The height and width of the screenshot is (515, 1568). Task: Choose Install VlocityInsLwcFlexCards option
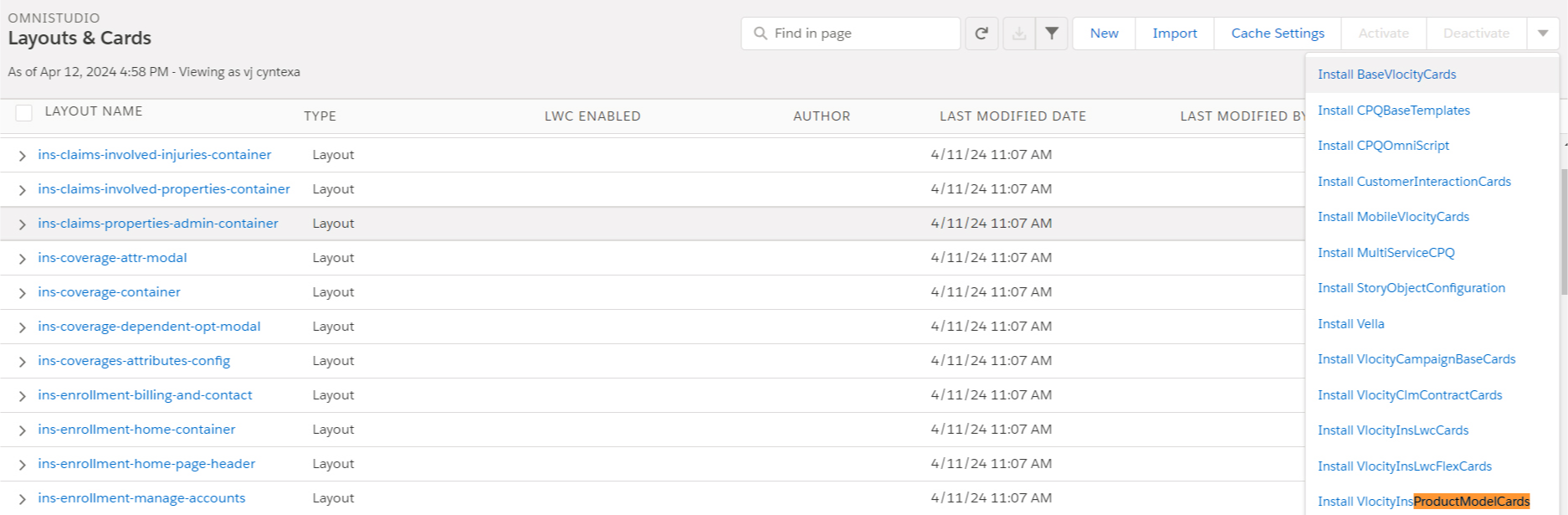[x=1404, y=466]
